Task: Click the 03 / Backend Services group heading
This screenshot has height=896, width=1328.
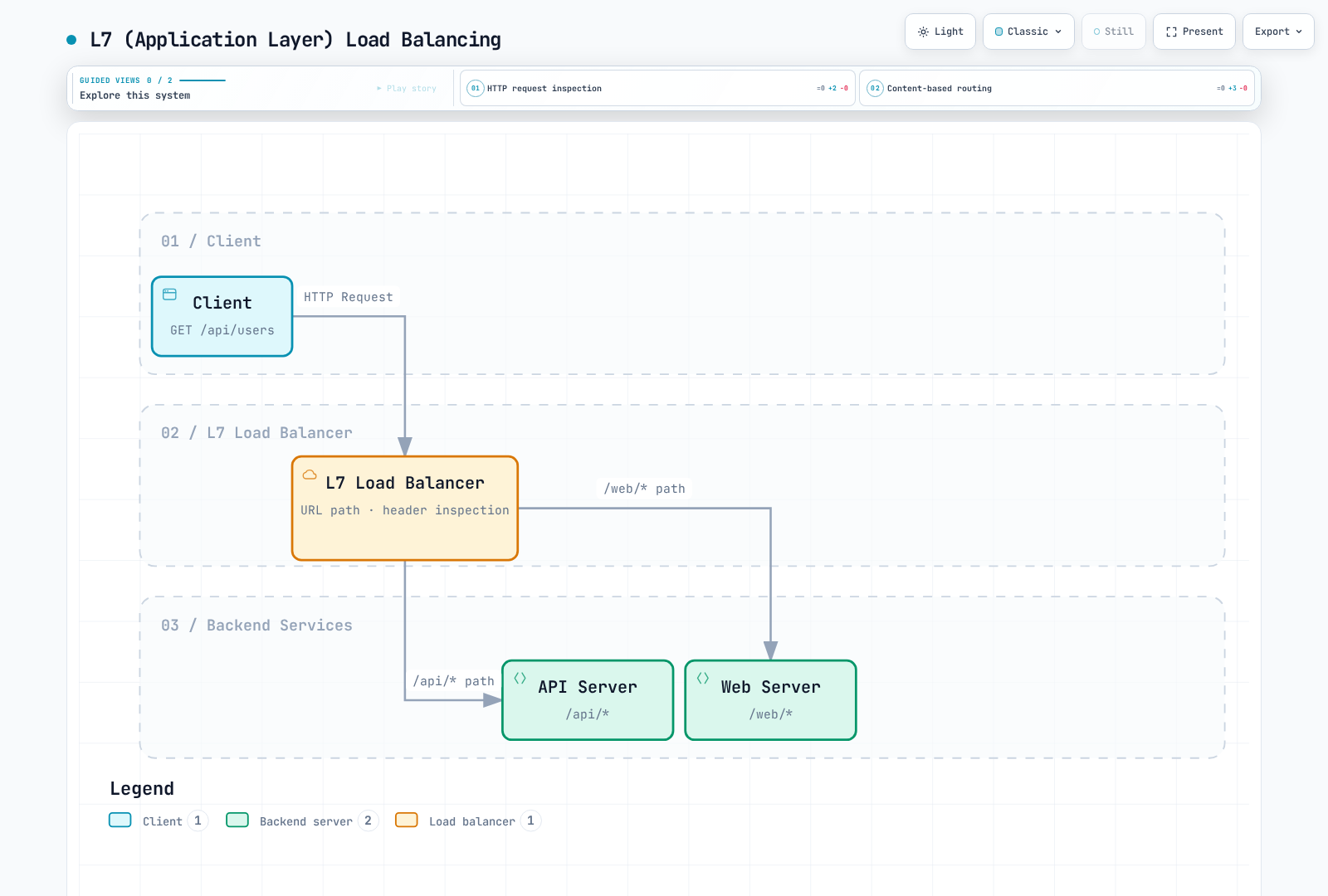Action: (x=256, y=626)
